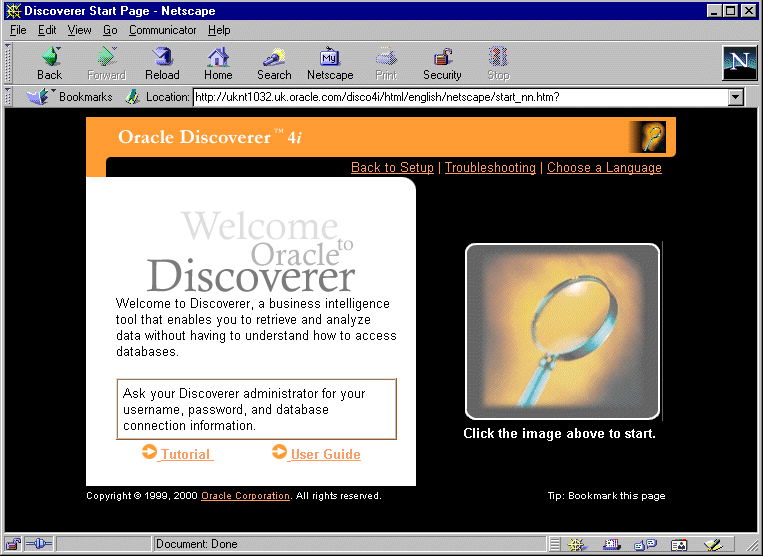Click the padlock security icon in status bar
The height and width of the screenshot is (556, 763).
point(14,544)
